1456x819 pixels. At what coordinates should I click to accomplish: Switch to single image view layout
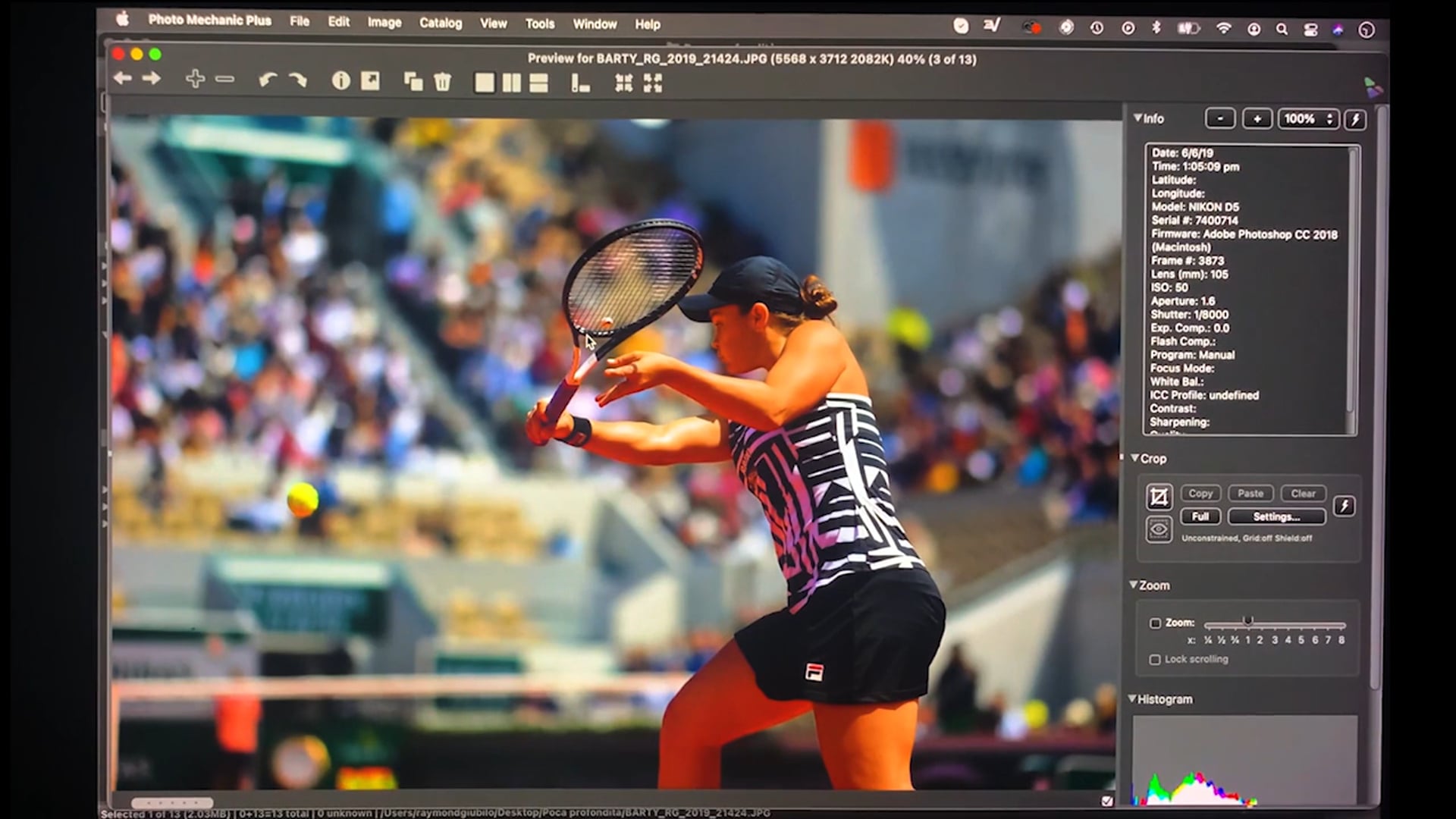[x=484, y=83]
